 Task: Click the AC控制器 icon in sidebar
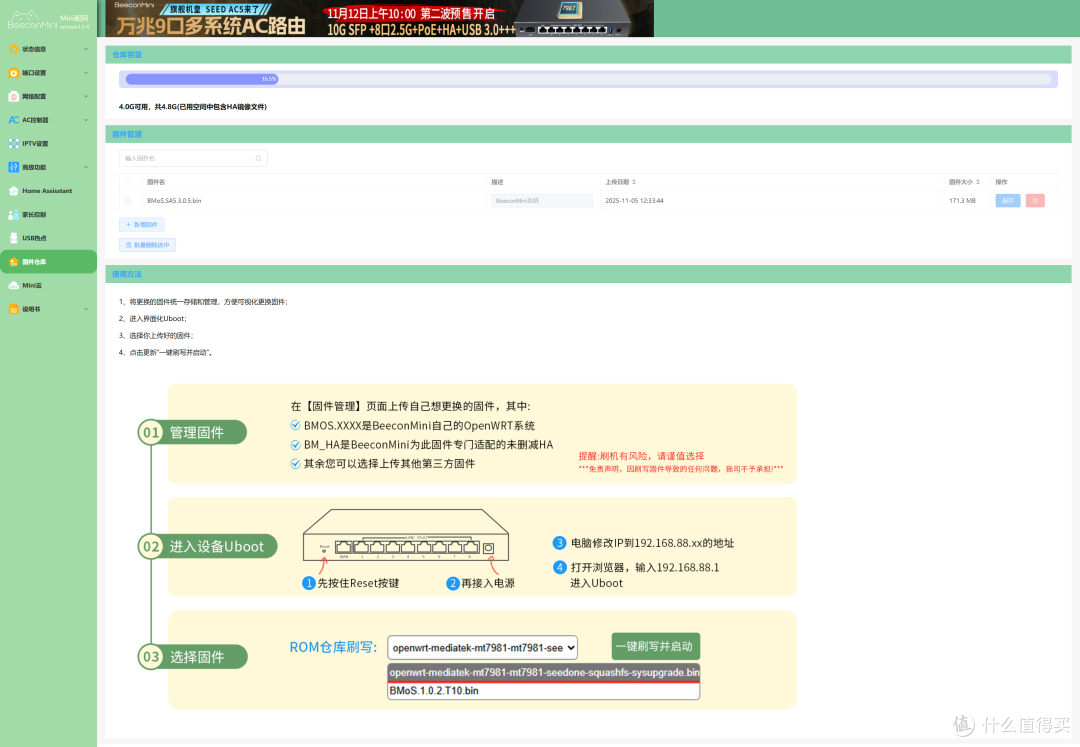(14, 120)
